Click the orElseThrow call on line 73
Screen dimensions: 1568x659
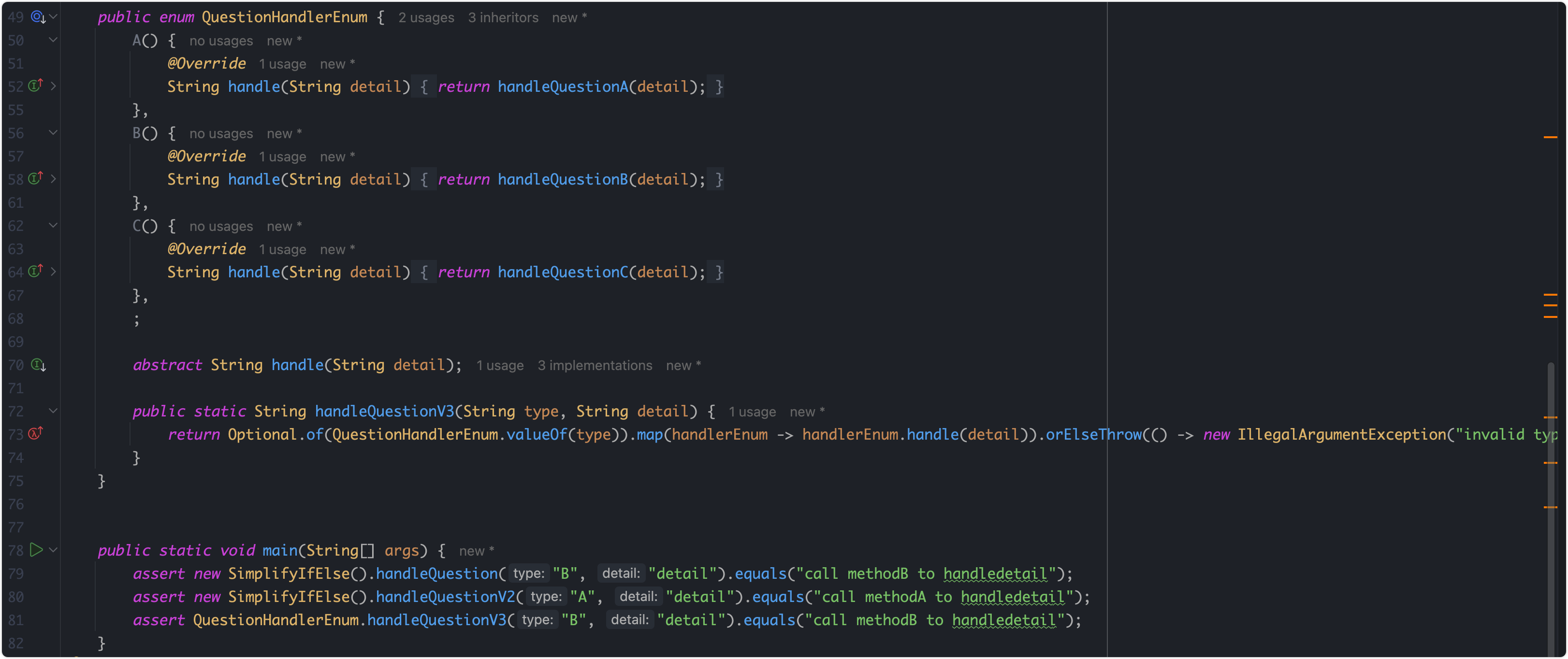pos(1094,434)
